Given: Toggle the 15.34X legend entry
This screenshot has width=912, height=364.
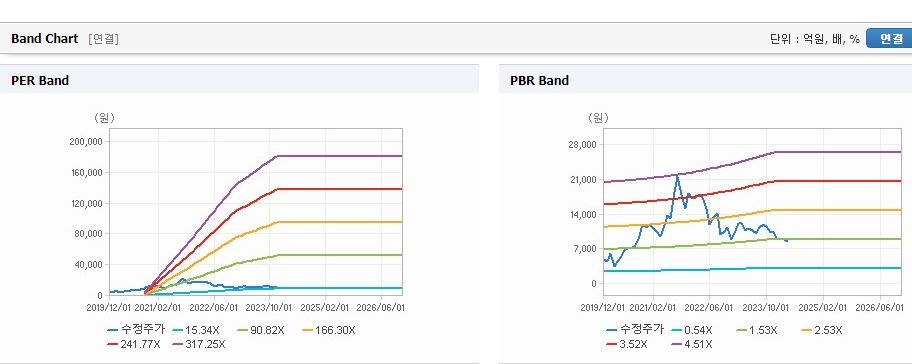Looking at the screenshot, I should coord(195,330).
